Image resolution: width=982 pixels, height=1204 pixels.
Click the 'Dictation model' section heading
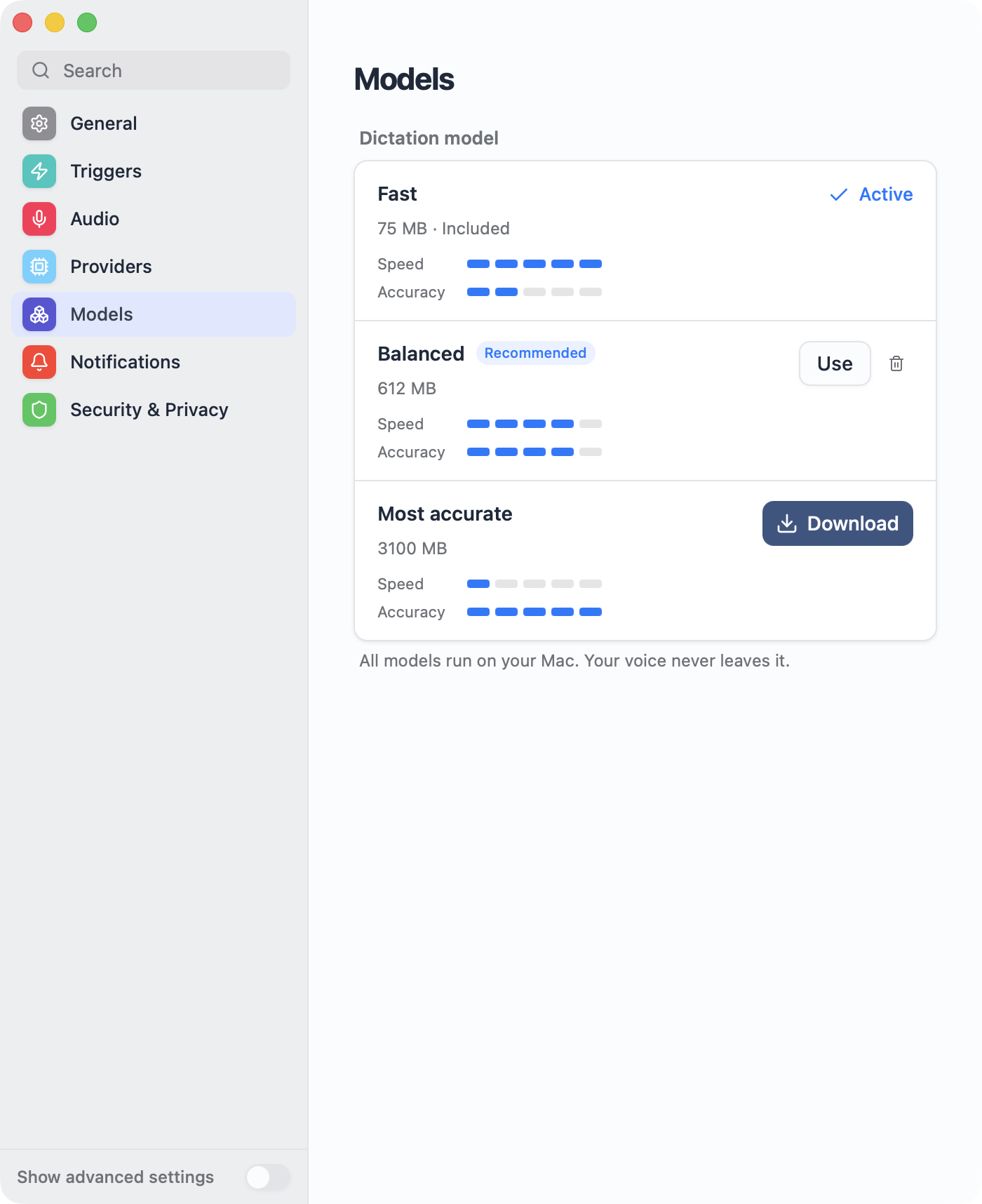pyautogui.click(x=429, y=138)
